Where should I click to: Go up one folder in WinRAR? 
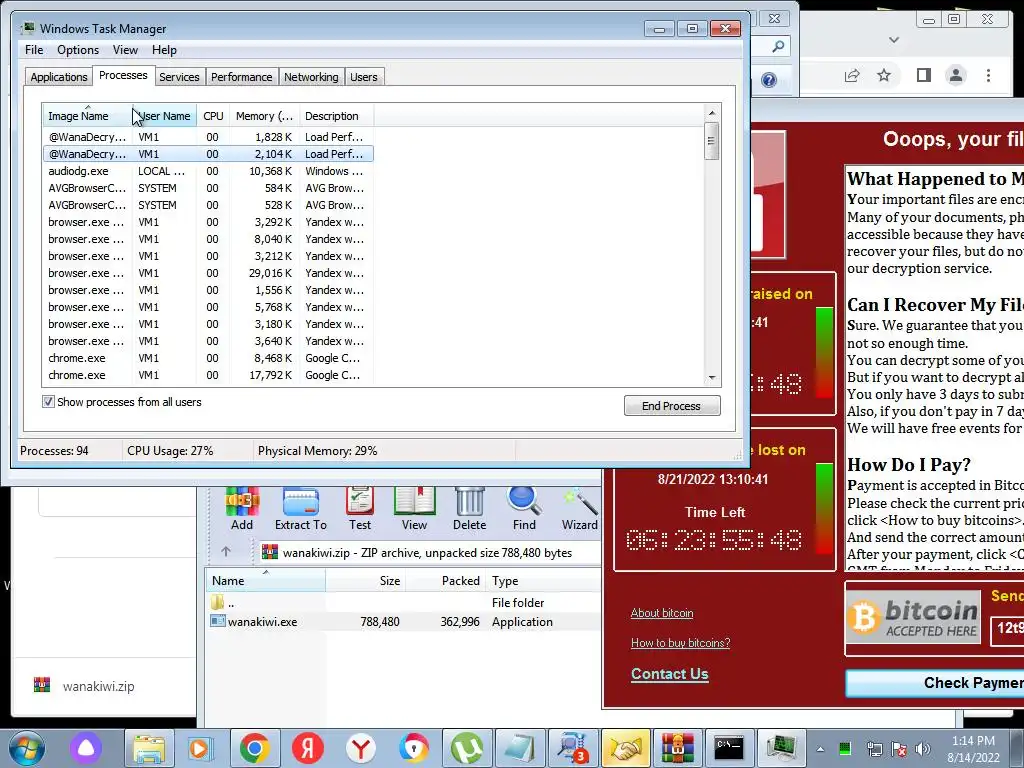coord(226,552)
